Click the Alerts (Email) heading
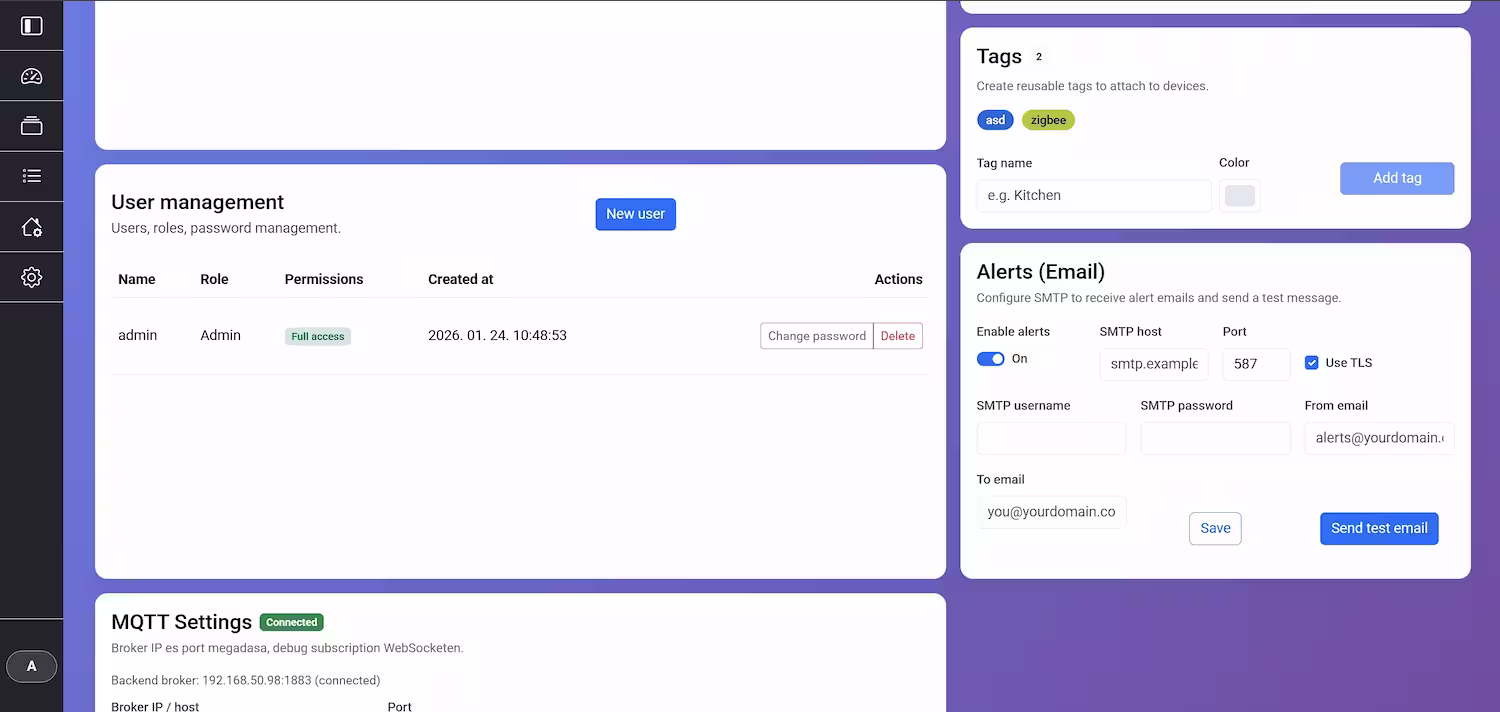Viewport: 1500px width, 712px height. (x=1041, y=272)
